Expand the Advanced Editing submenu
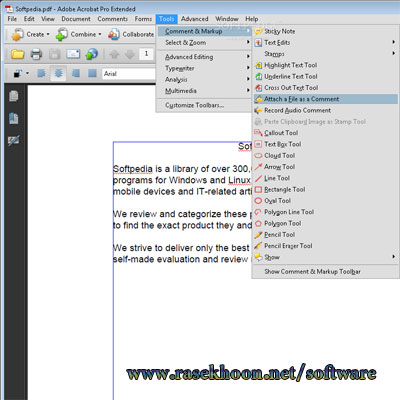This screenshot has width=400, height=400. 204,57
